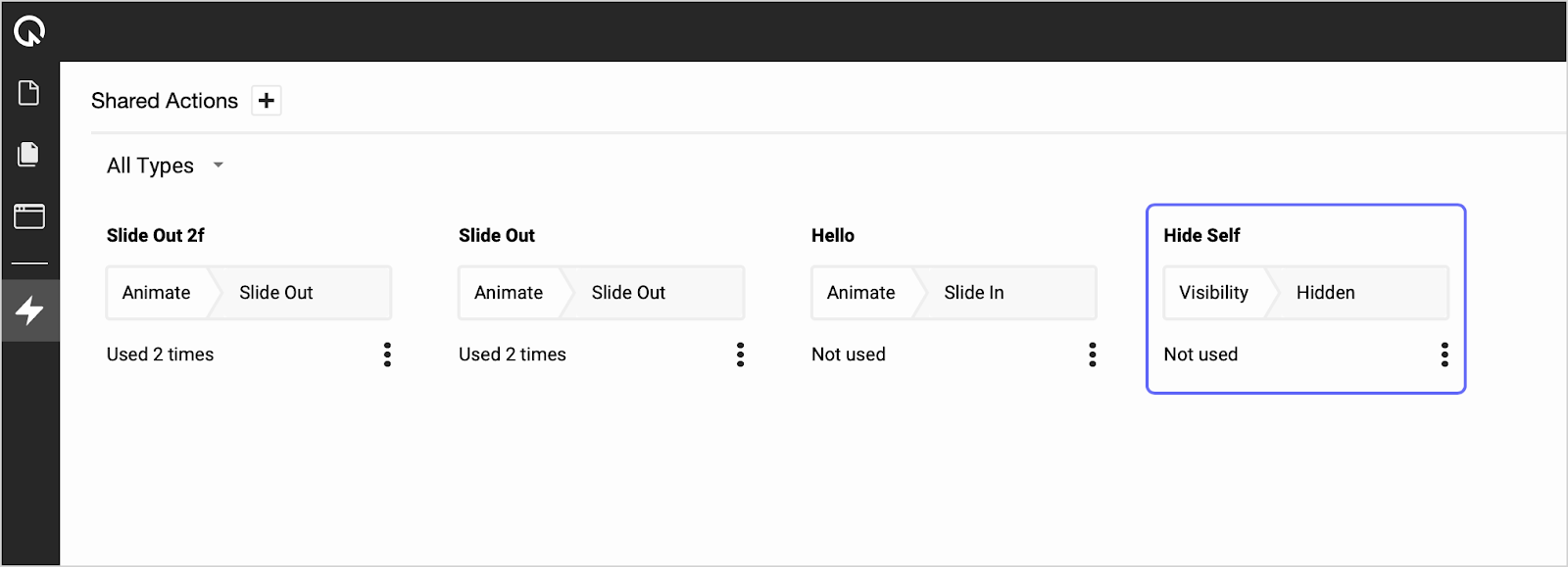Select the Hide Self action card title
This screenshot has height=567, width=1568.
(1201, 235)
